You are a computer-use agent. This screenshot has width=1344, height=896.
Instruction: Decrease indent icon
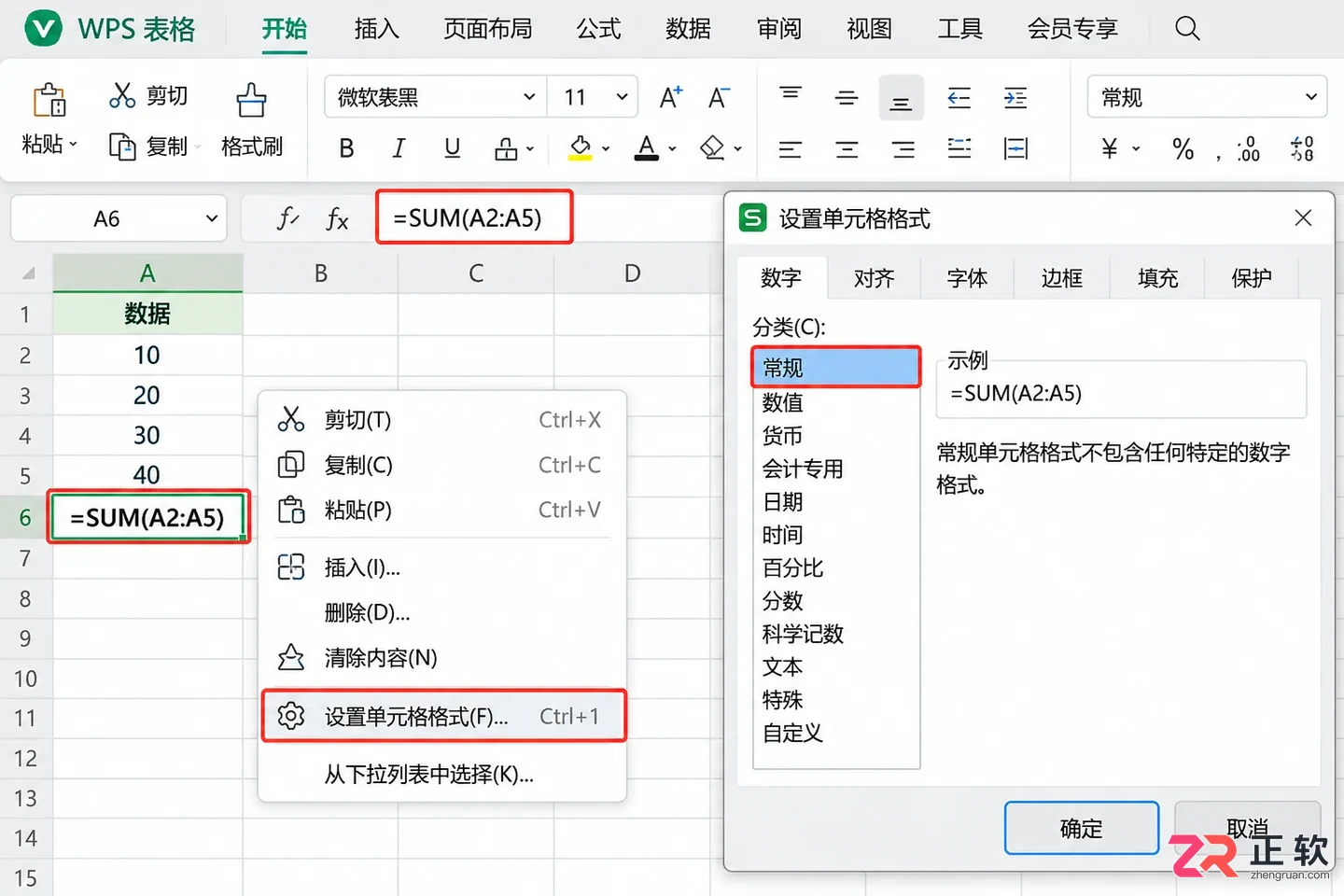pyautogui.click(x=959, y=97)
